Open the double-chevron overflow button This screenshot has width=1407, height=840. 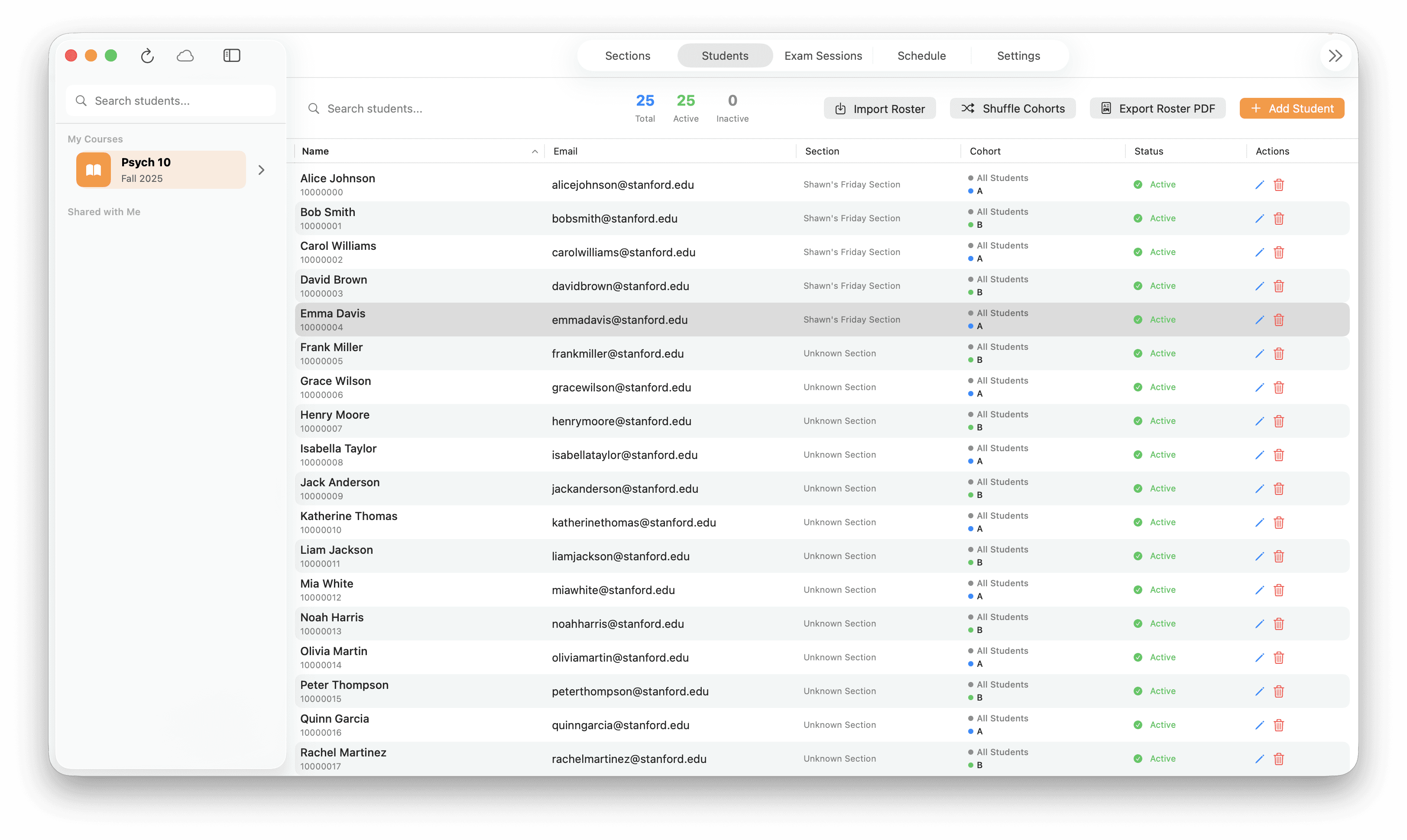coord(1335,55)
